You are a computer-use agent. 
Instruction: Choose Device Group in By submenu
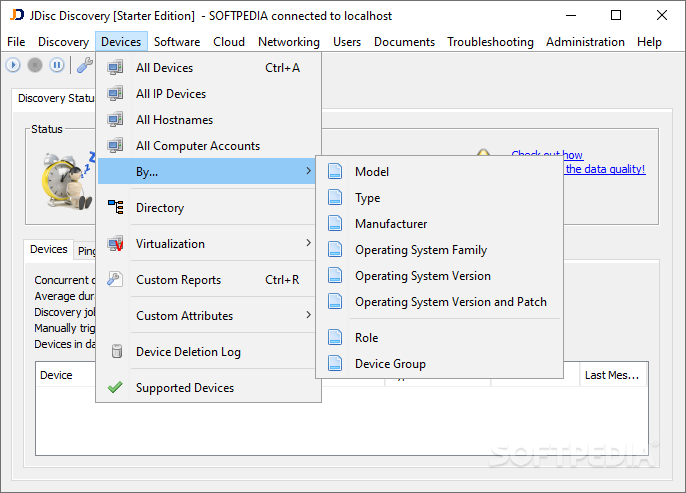point(439,364)
